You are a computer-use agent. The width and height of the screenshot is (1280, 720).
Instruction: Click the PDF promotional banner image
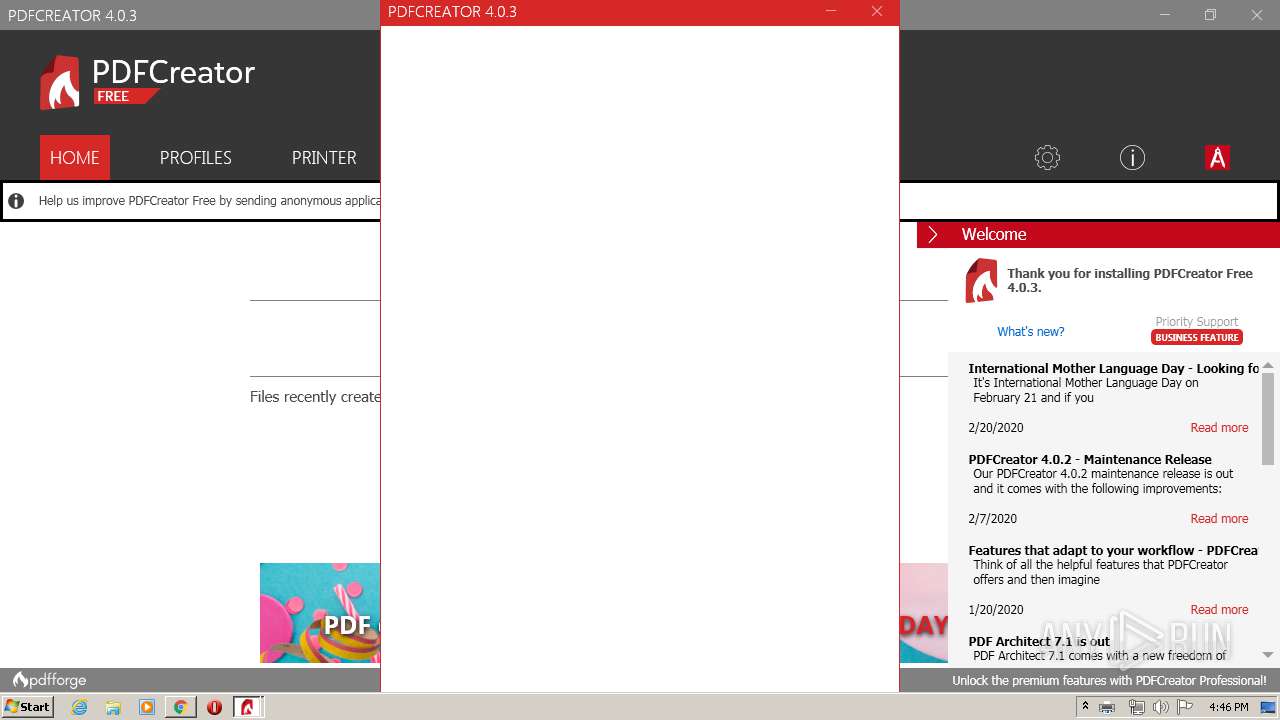[x=320, y=613]
